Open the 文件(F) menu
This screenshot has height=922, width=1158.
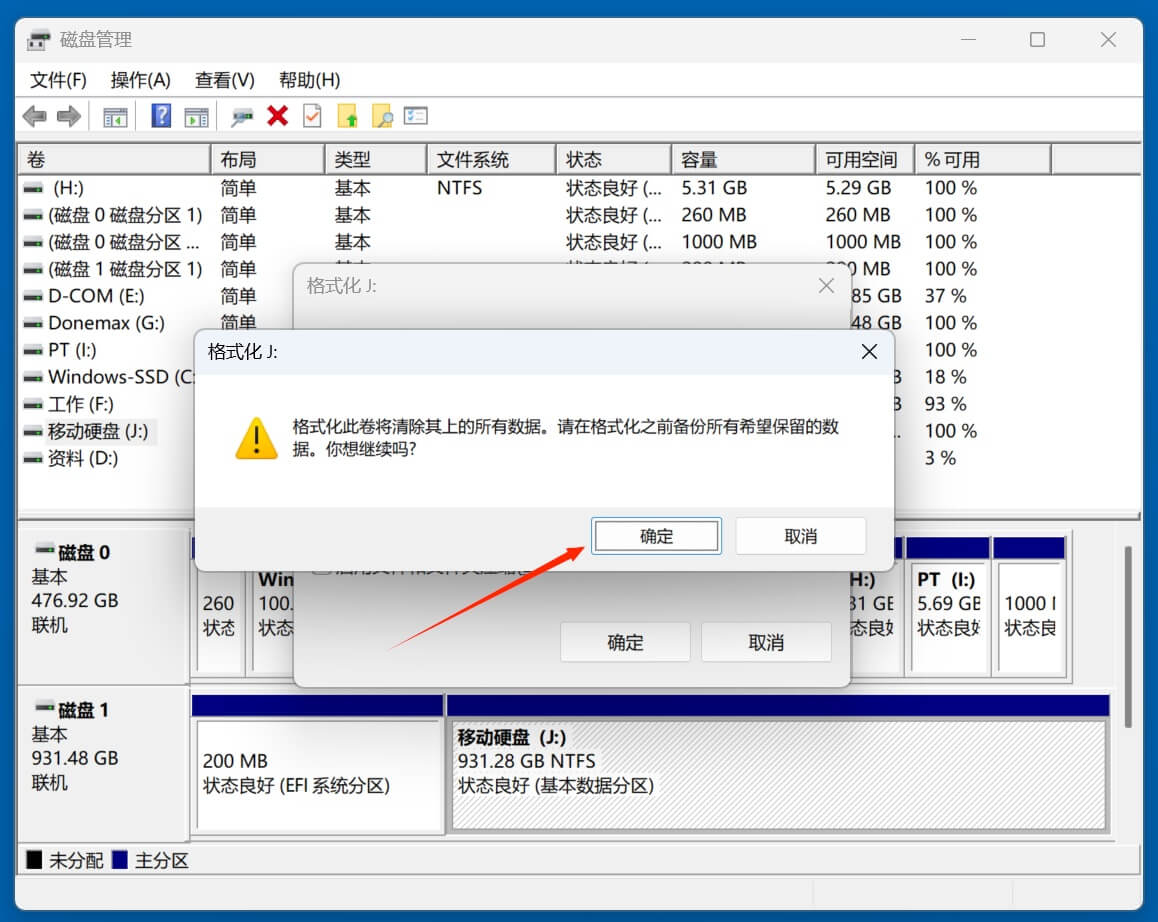tap(57, 80)
